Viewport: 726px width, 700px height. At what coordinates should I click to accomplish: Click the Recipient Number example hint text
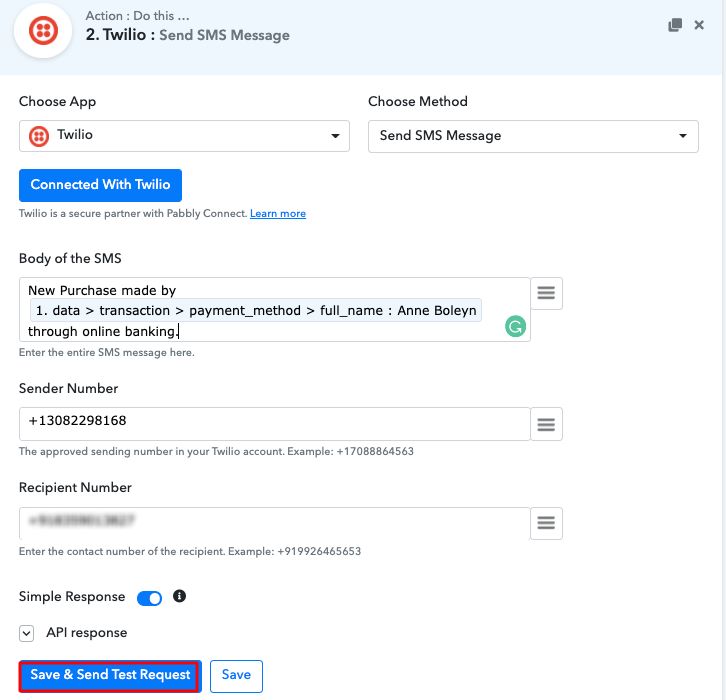pos(190,551)
